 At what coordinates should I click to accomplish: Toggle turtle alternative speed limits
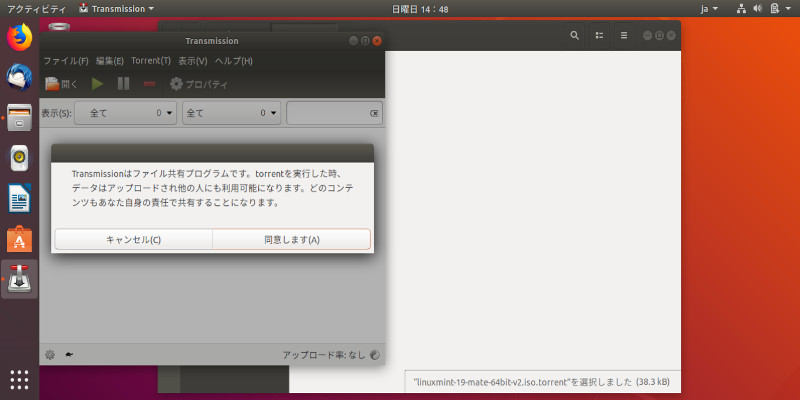[x=69, y=355]
